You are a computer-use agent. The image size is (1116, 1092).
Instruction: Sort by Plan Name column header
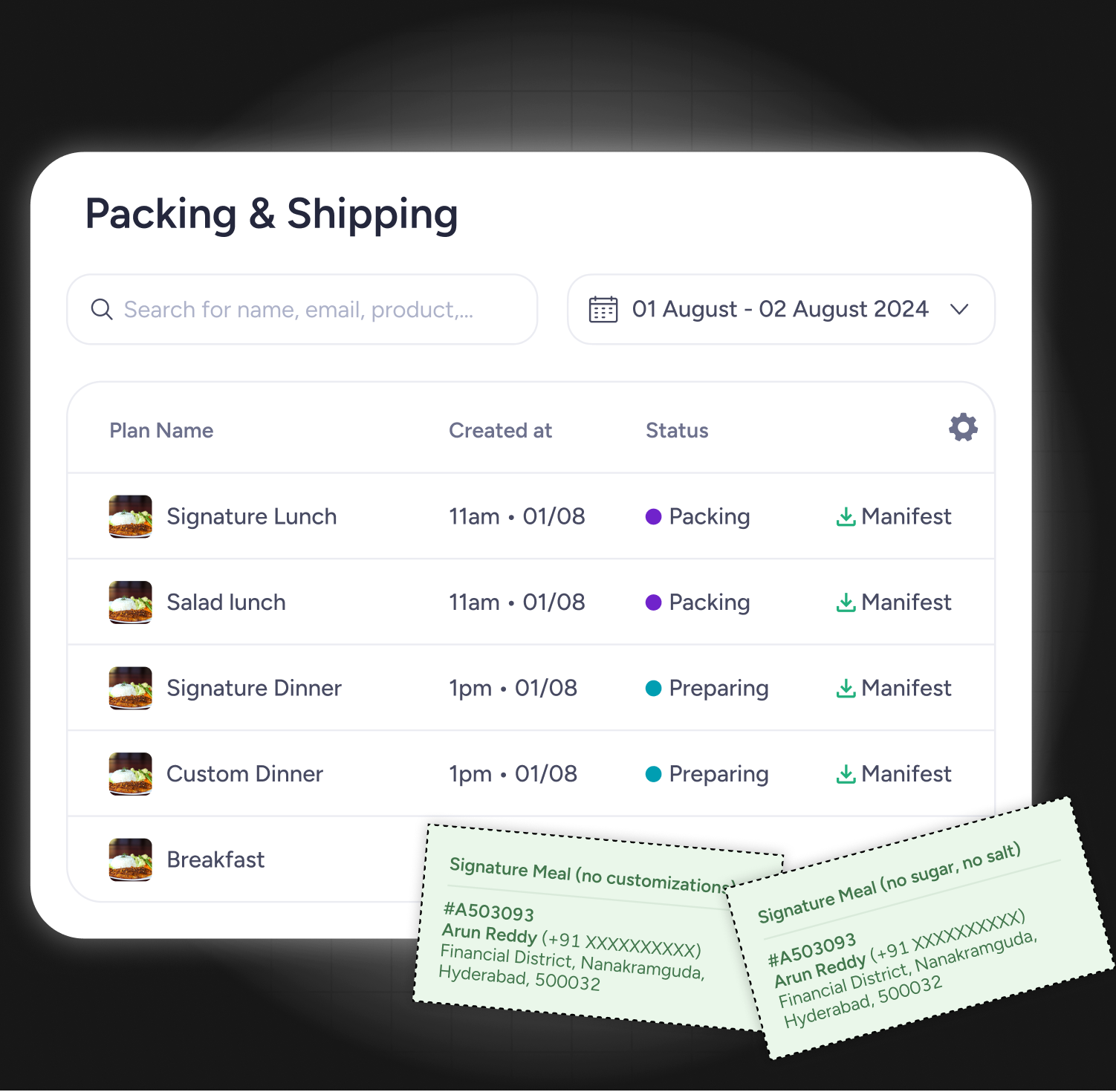pos(161,430)
